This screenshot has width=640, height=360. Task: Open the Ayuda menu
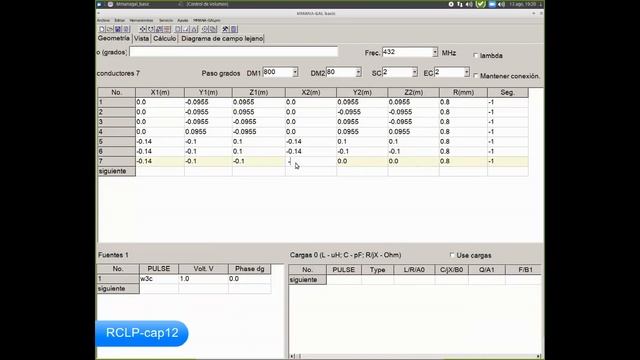(x=183, y=20)
